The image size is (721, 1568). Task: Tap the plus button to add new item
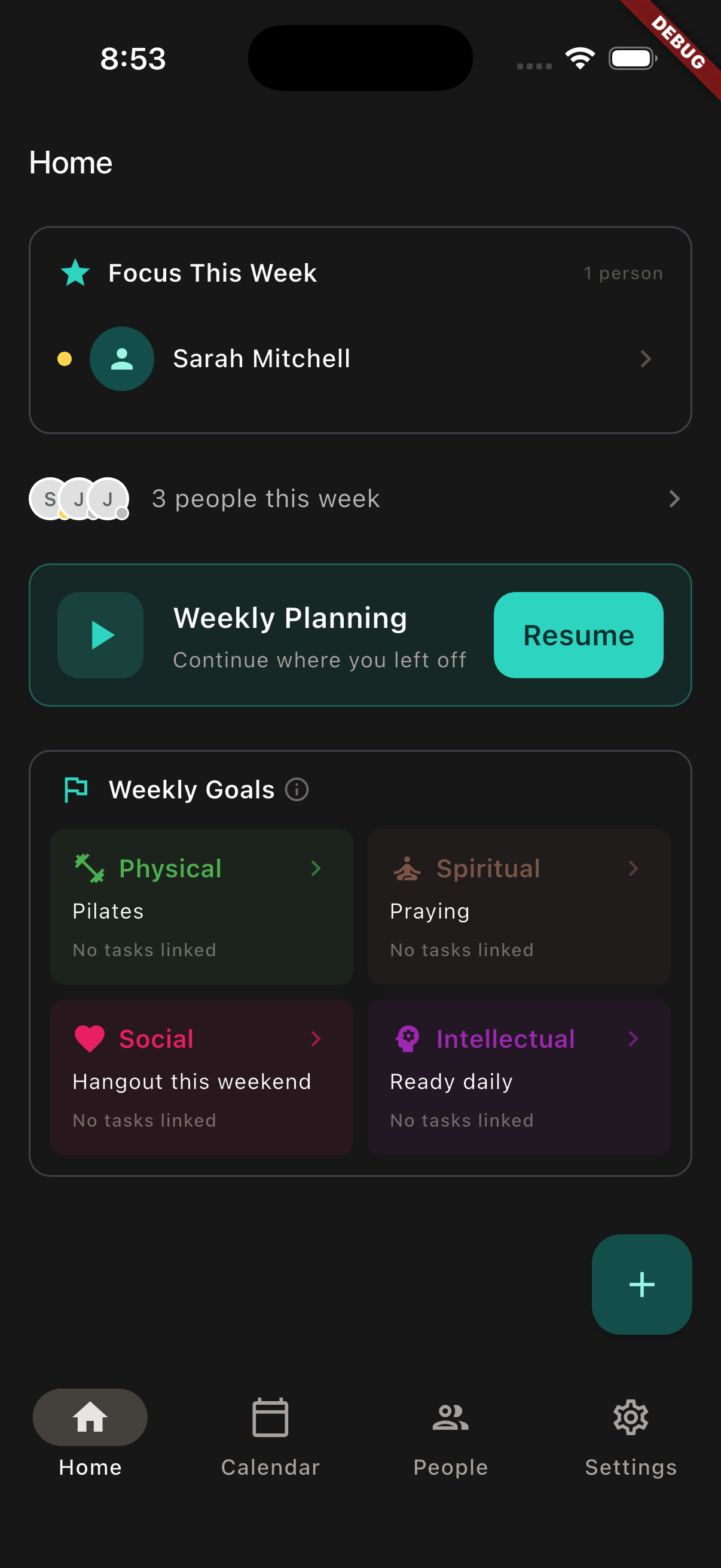pos(642,1285)
